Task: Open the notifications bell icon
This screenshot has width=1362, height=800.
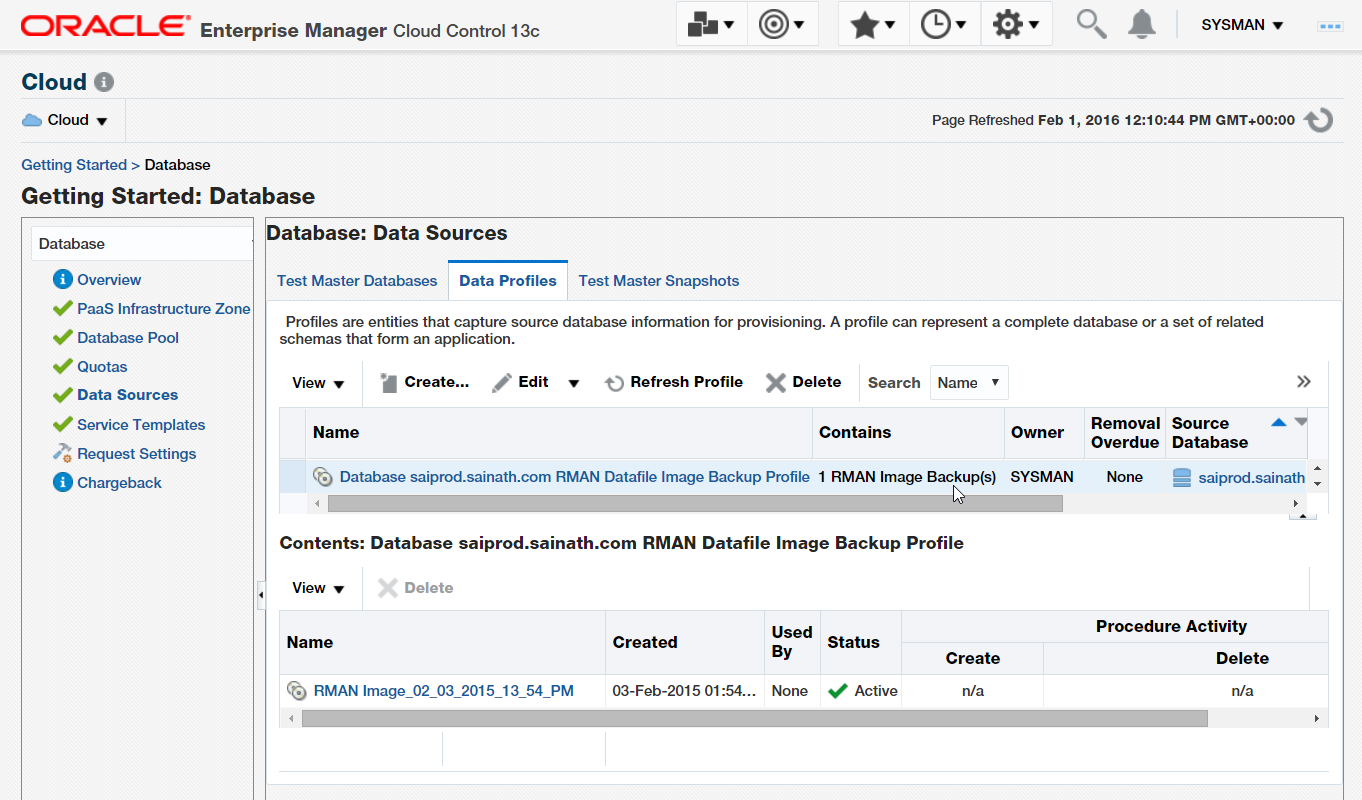Action: tap(1141, 24)
